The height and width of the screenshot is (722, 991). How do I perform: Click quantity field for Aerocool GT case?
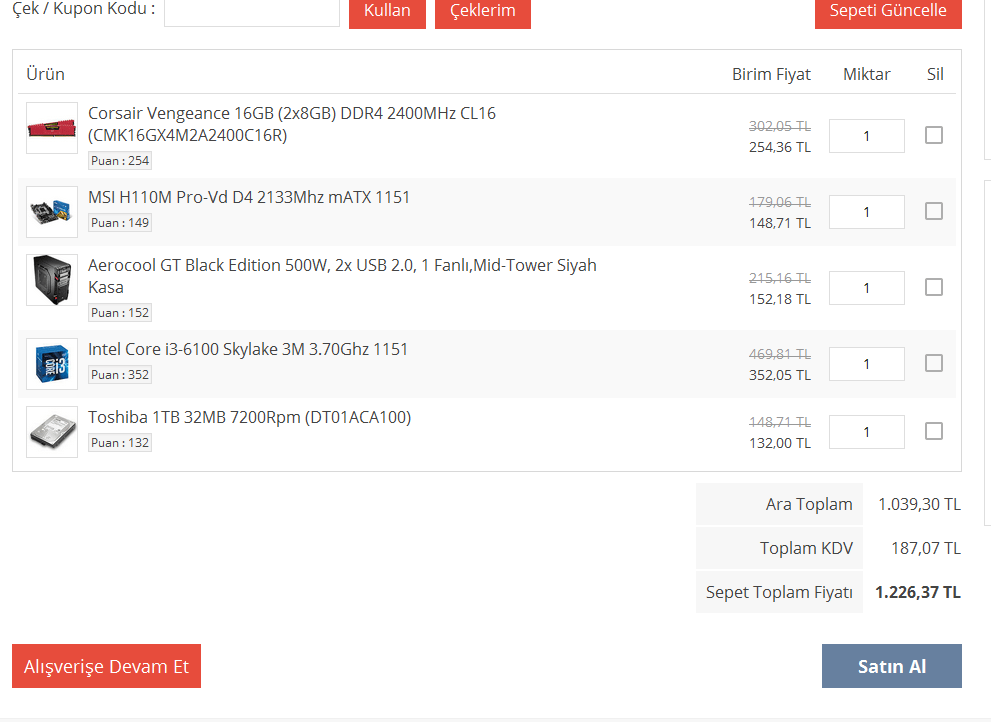pyautogui.click(x=866, y=288)
